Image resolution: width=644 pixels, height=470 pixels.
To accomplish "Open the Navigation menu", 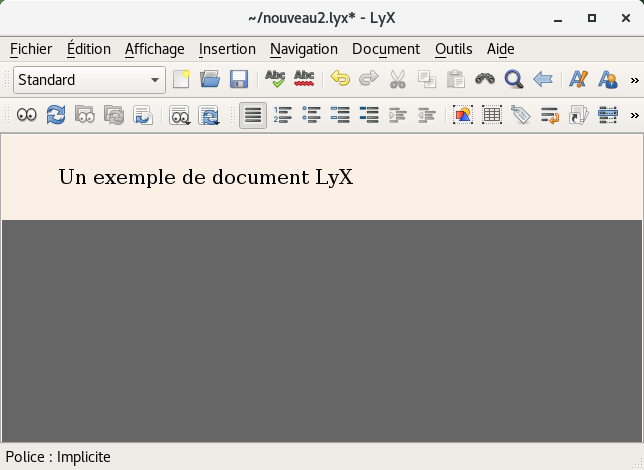I will [x=304, y=49].
